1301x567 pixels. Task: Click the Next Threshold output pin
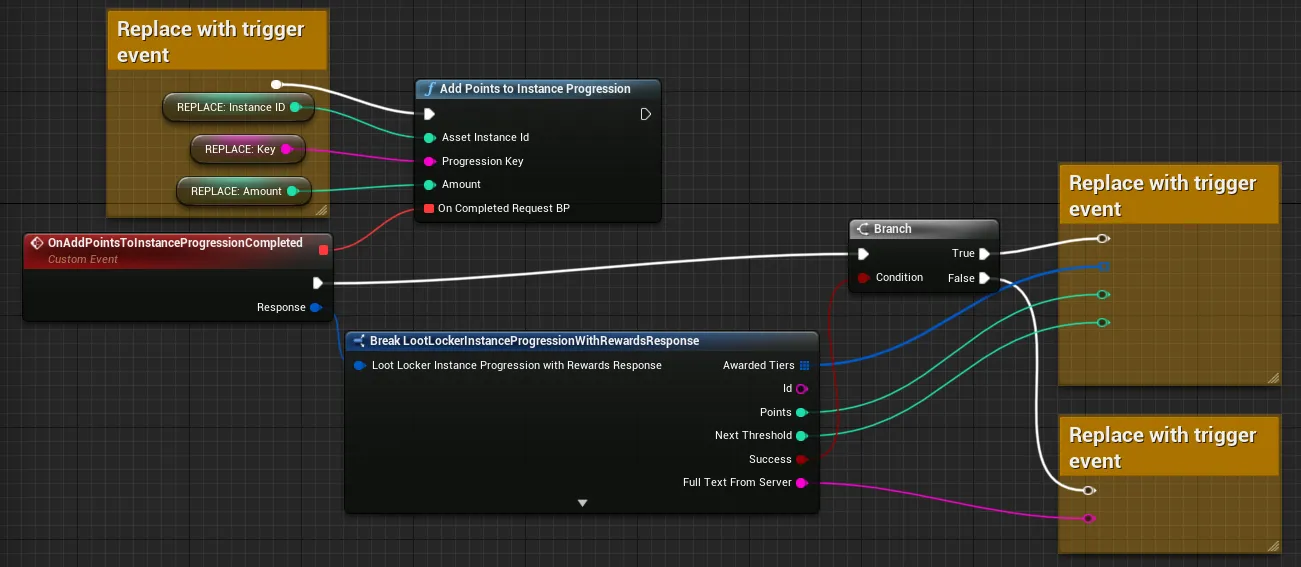(x=802, y=435)
